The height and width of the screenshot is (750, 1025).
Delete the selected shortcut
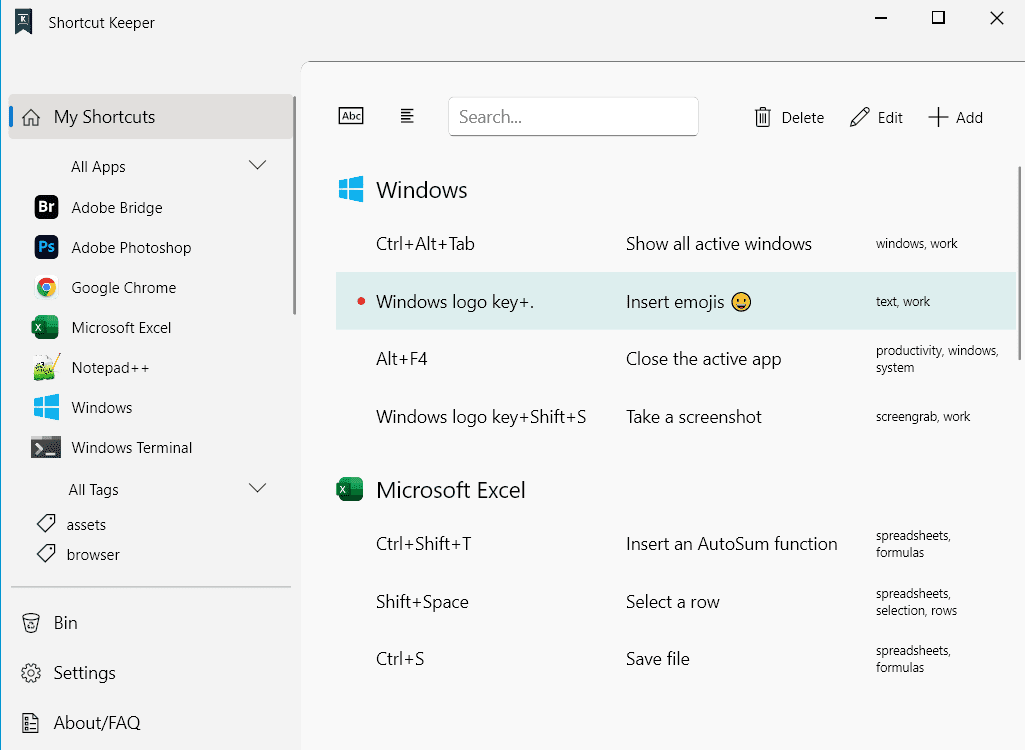click(789, 117)
